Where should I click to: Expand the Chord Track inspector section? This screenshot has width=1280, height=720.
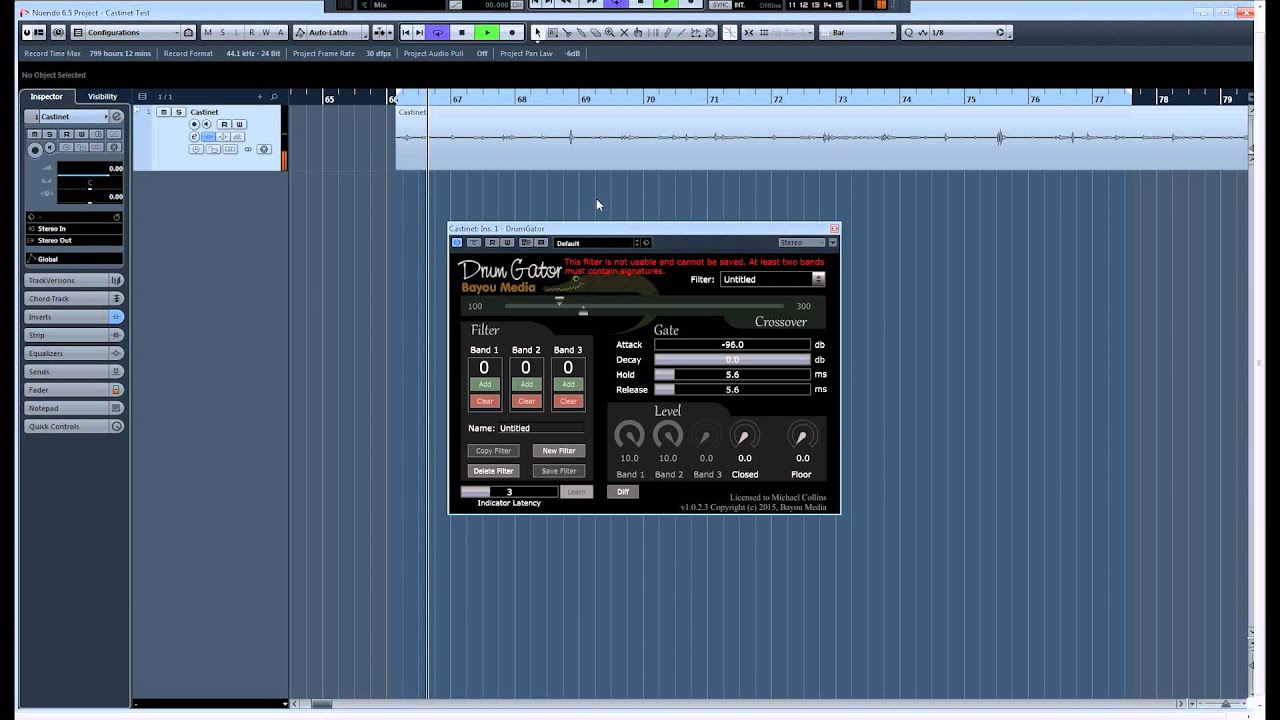(x=73, y=298)
